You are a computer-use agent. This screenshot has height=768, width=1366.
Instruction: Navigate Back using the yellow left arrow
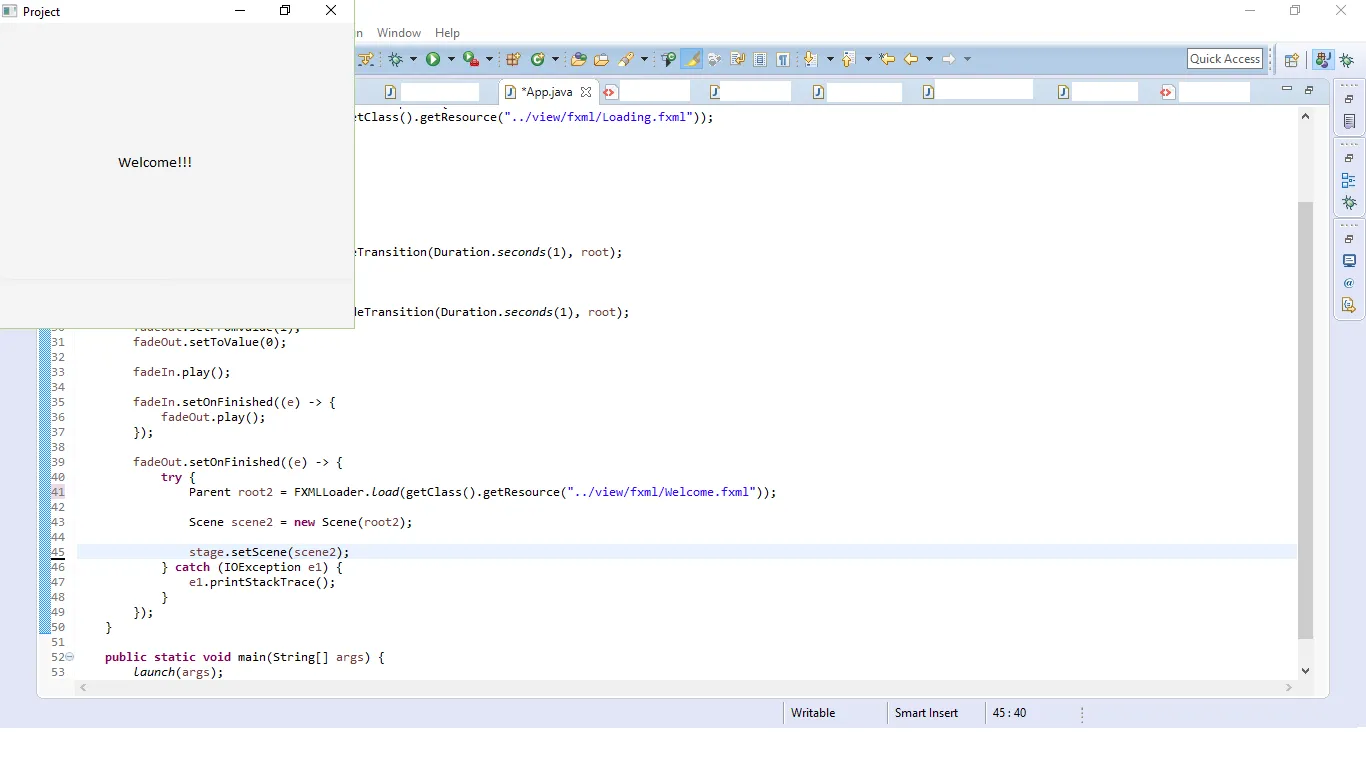click(911, 59)
